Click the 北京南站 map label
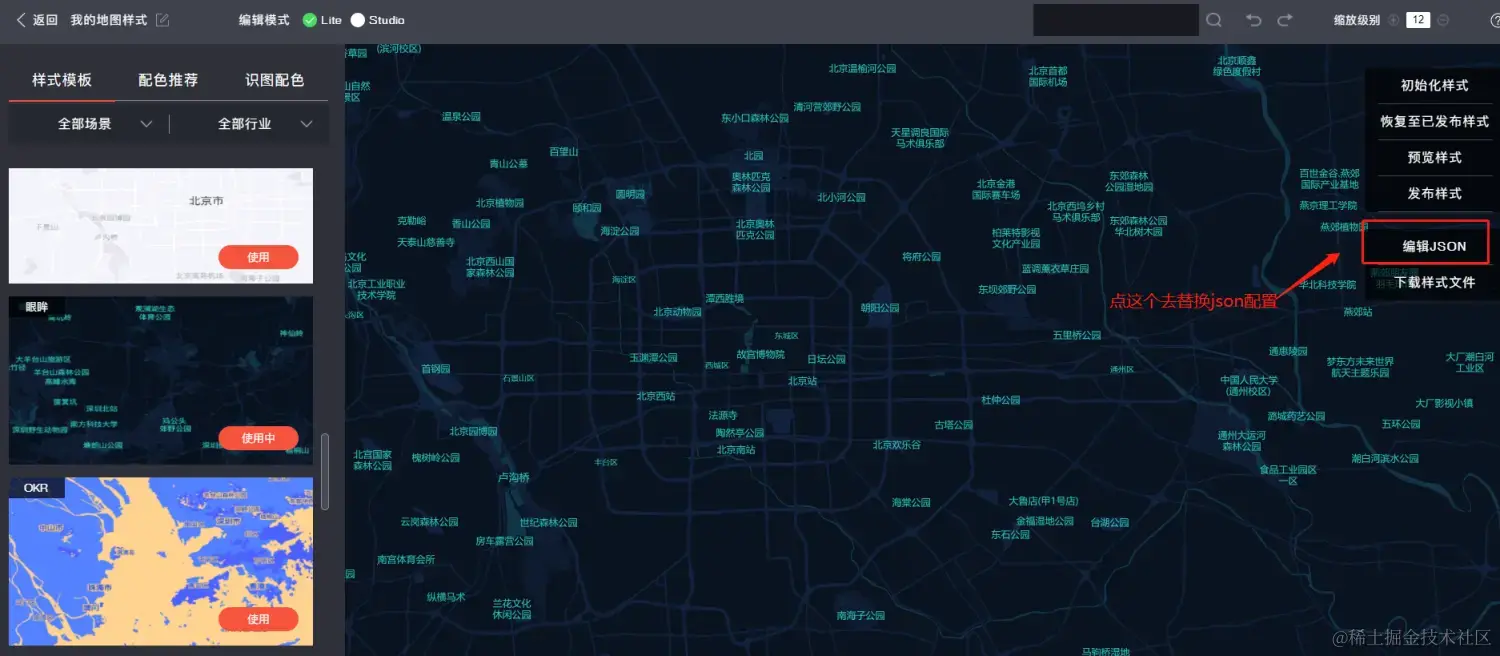 [x=736, y=450]
